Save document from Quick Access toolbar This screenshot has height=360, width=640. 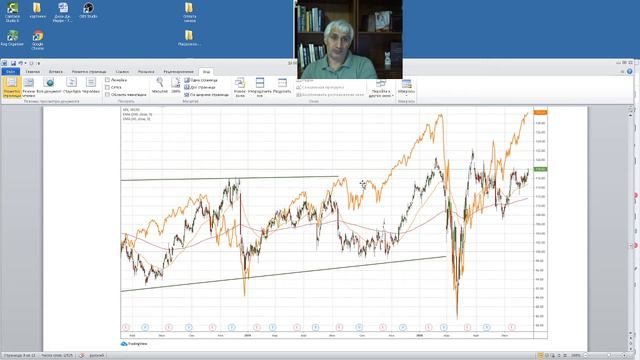tap(13, 63)
